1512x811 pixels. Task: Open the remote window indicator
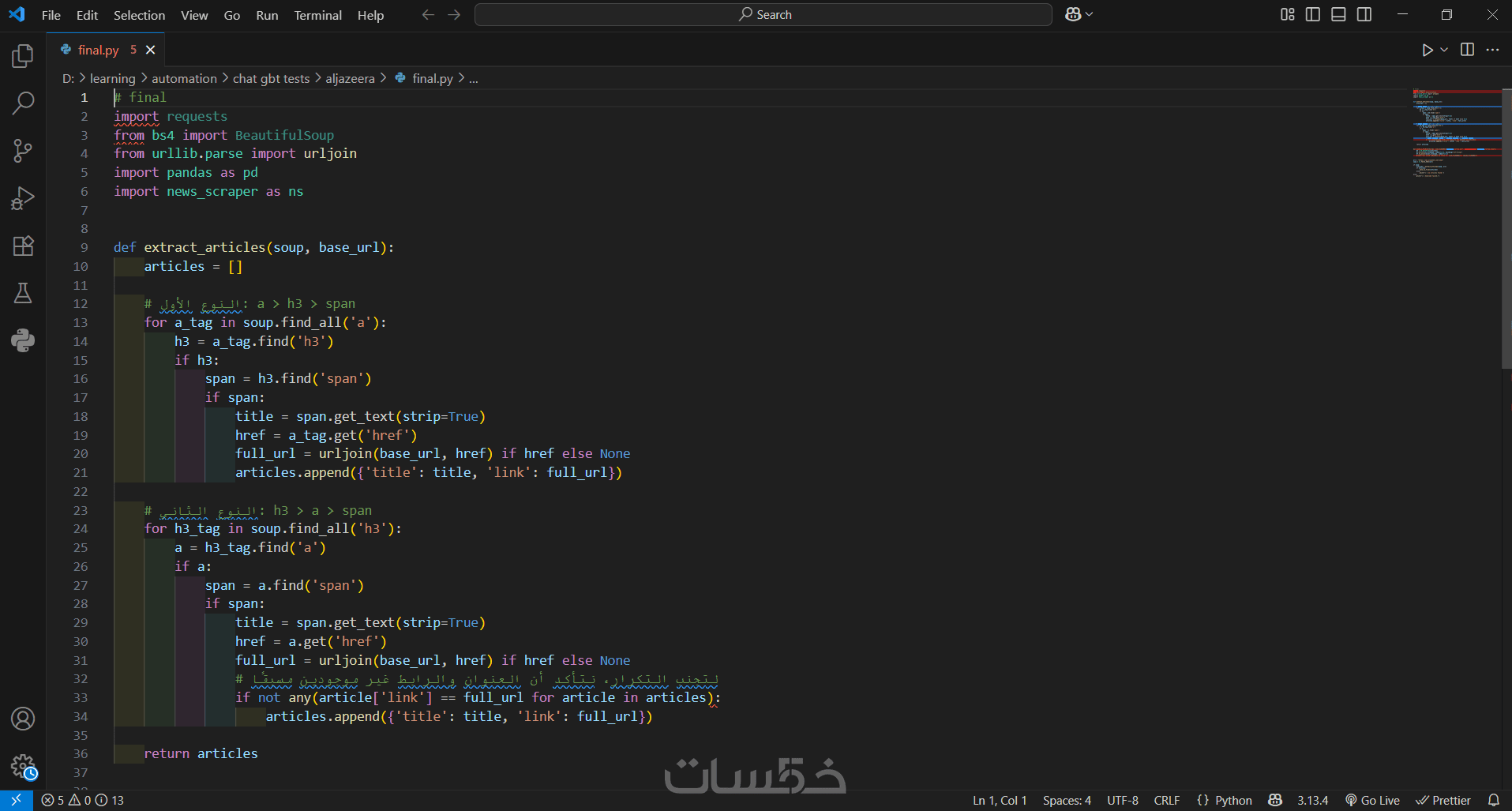(x=16, y=800)
